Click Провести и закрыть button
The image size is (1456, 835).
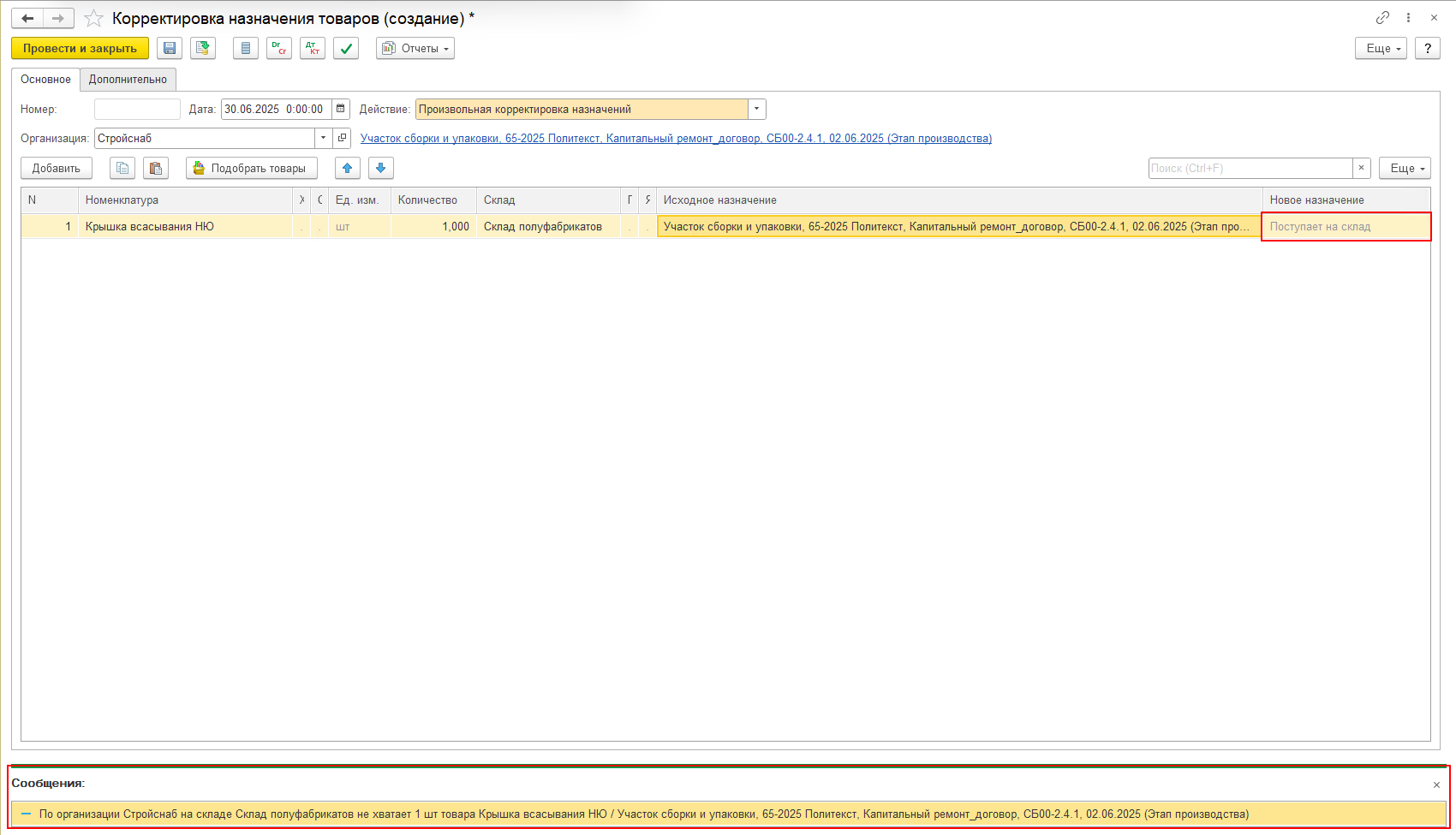point(80,49)
